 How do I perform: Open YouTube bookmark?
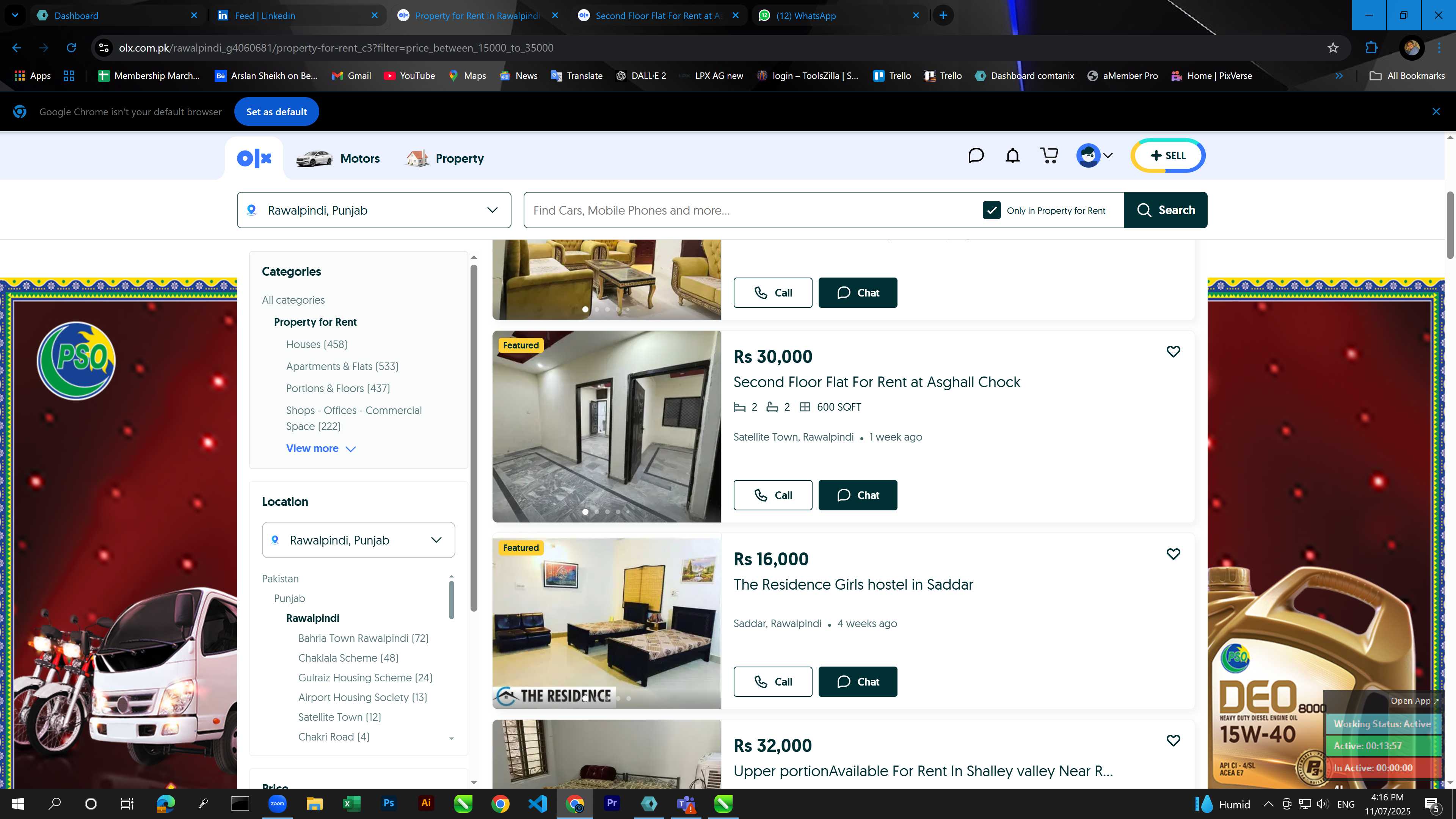click(x=409, y=76)
